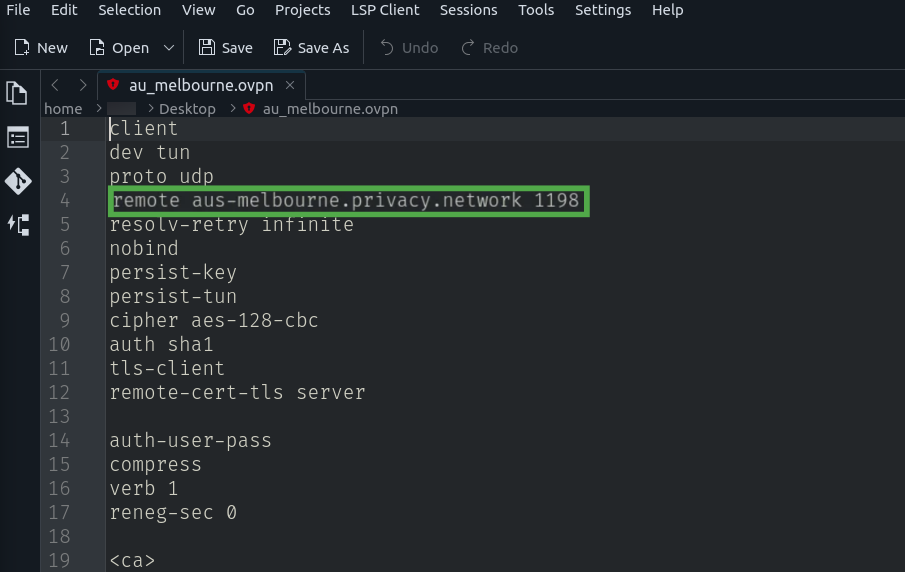Go to the next tab arrow
The height and width of the screenshot is (572, 905).
(x=83, y=85)
